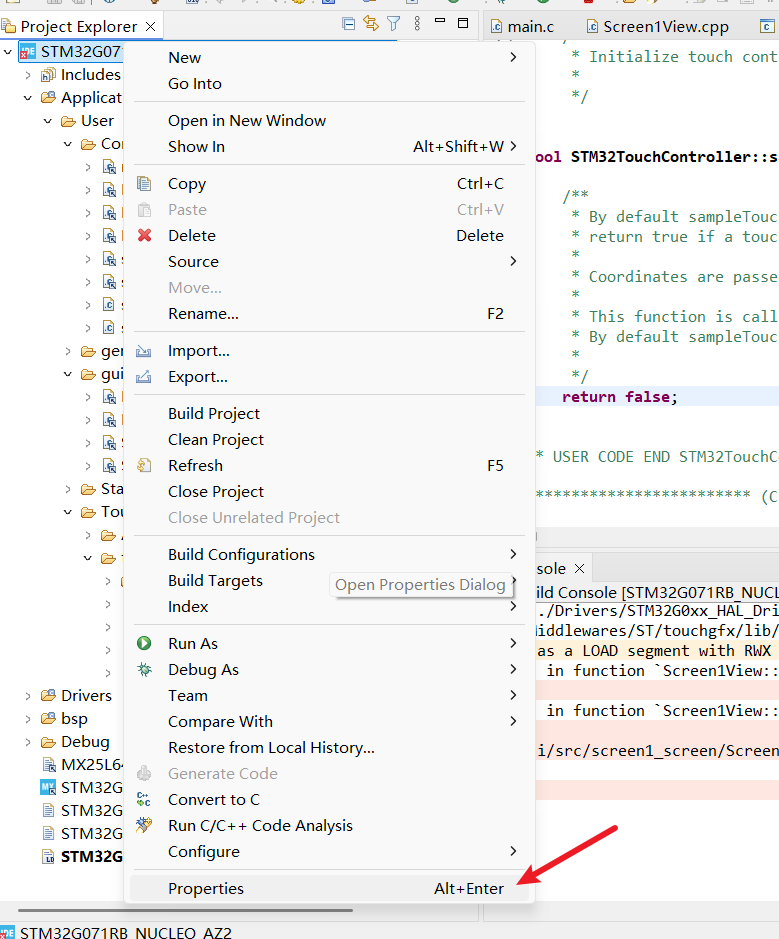
Task: Close the Project Explorer tab
Action: tap(151, 26)
